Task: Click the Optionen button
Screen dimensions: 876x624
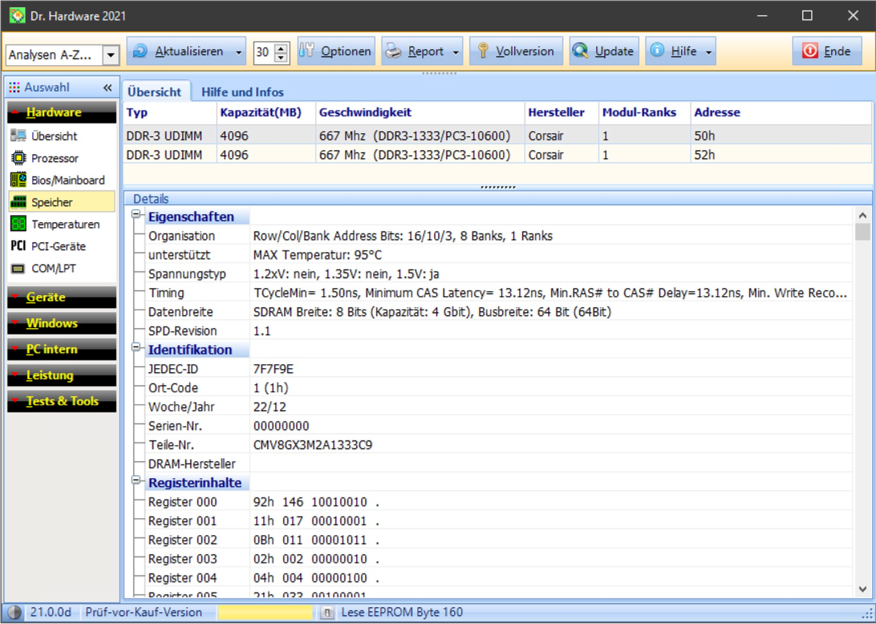Action: point(336,52)
